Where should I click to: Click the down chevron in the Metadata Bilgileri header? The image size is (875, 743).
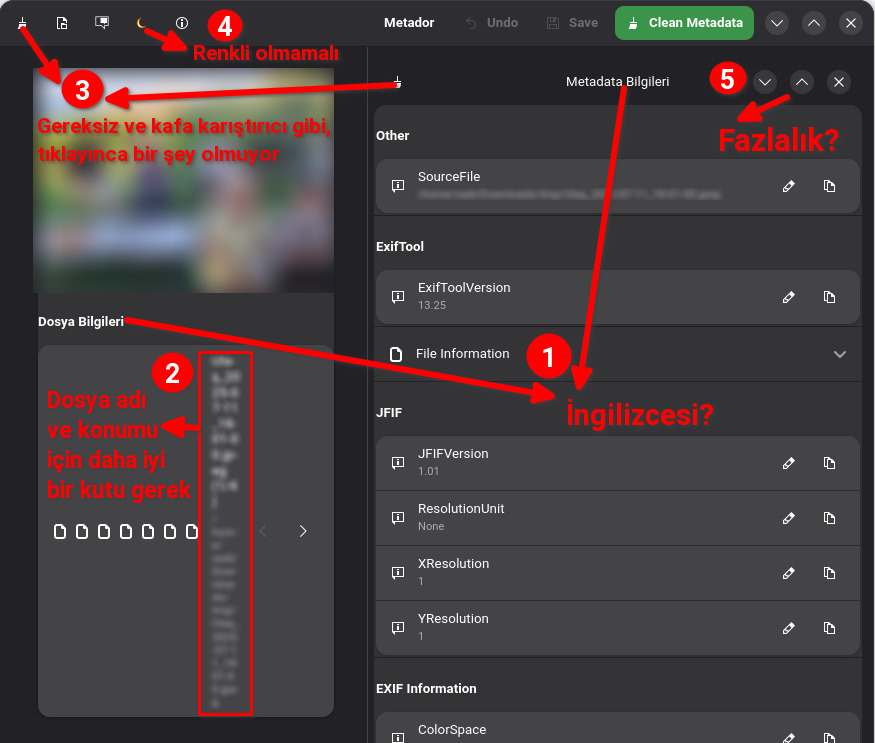click(x=765, y=82)
